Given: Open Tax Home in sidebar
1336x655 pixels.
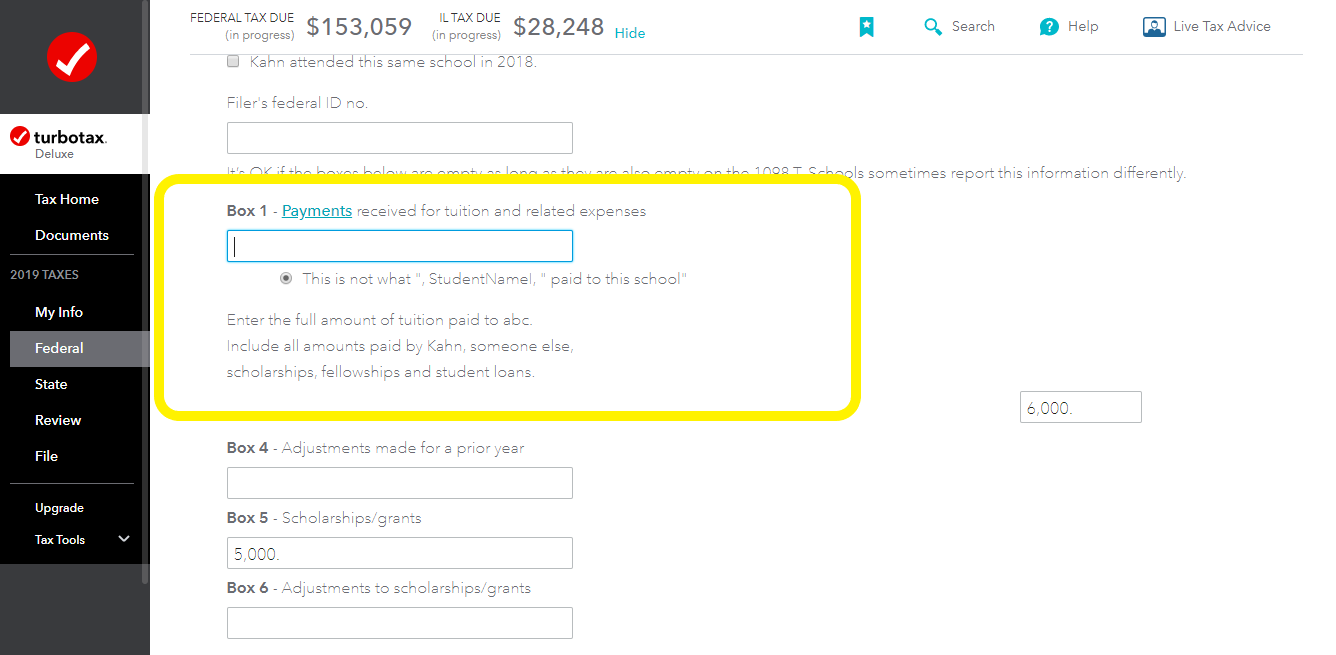Looking at the screenshot, I should tap(67, 199).
